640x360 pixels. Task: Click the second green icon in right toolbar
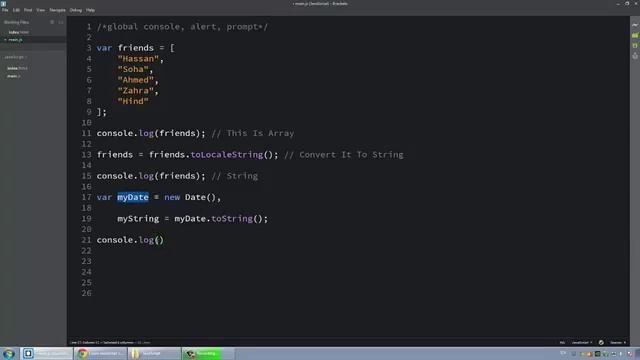tap(635, 46)
